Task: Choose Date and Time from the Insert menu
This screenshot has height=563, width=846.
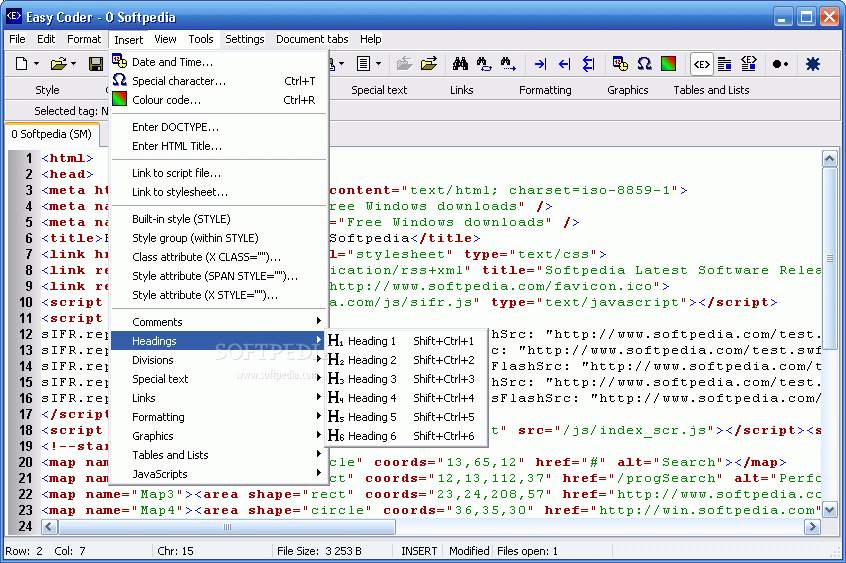Action: tap(219, 62)
